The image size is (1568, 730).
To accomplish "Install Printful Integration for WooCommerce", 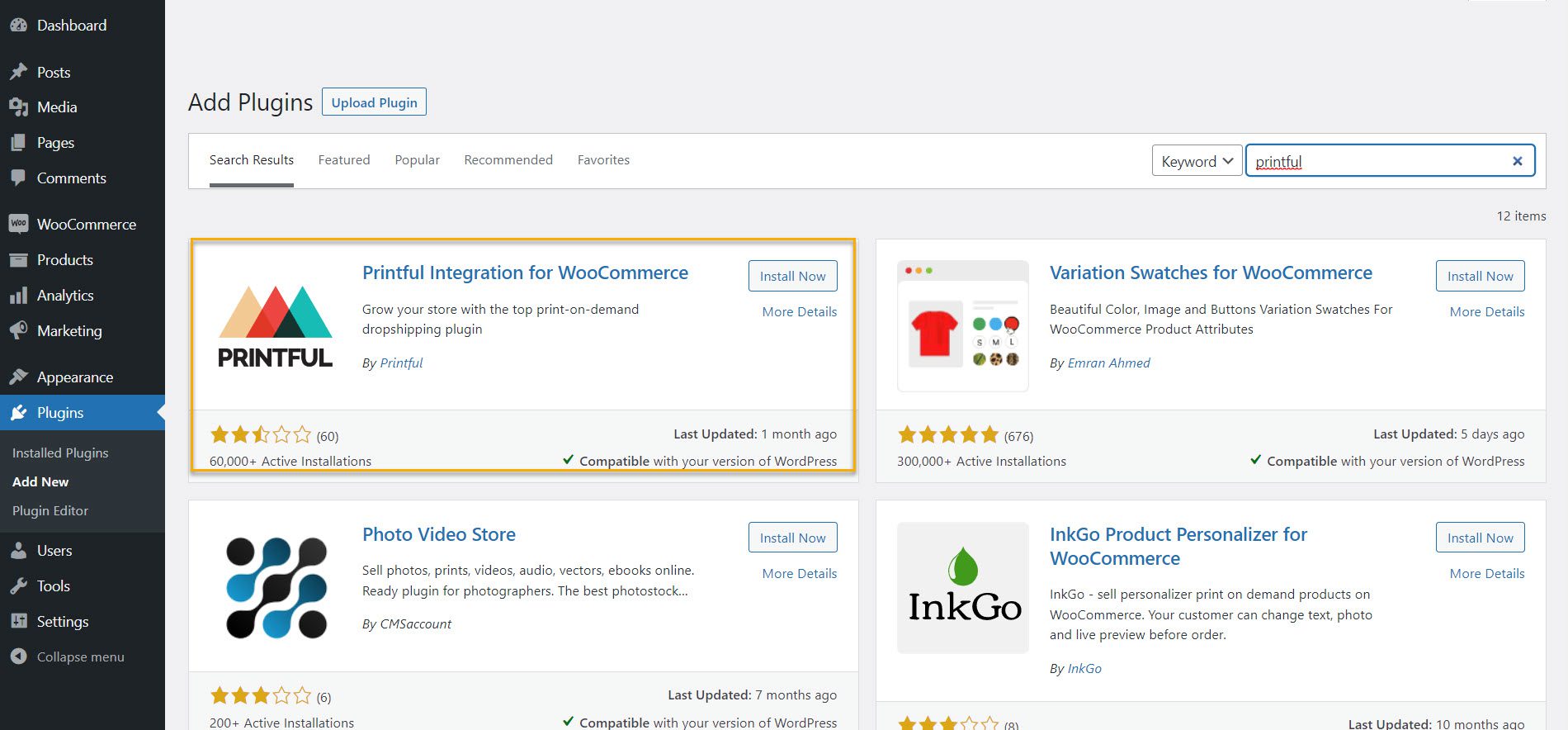I will 792,276.
